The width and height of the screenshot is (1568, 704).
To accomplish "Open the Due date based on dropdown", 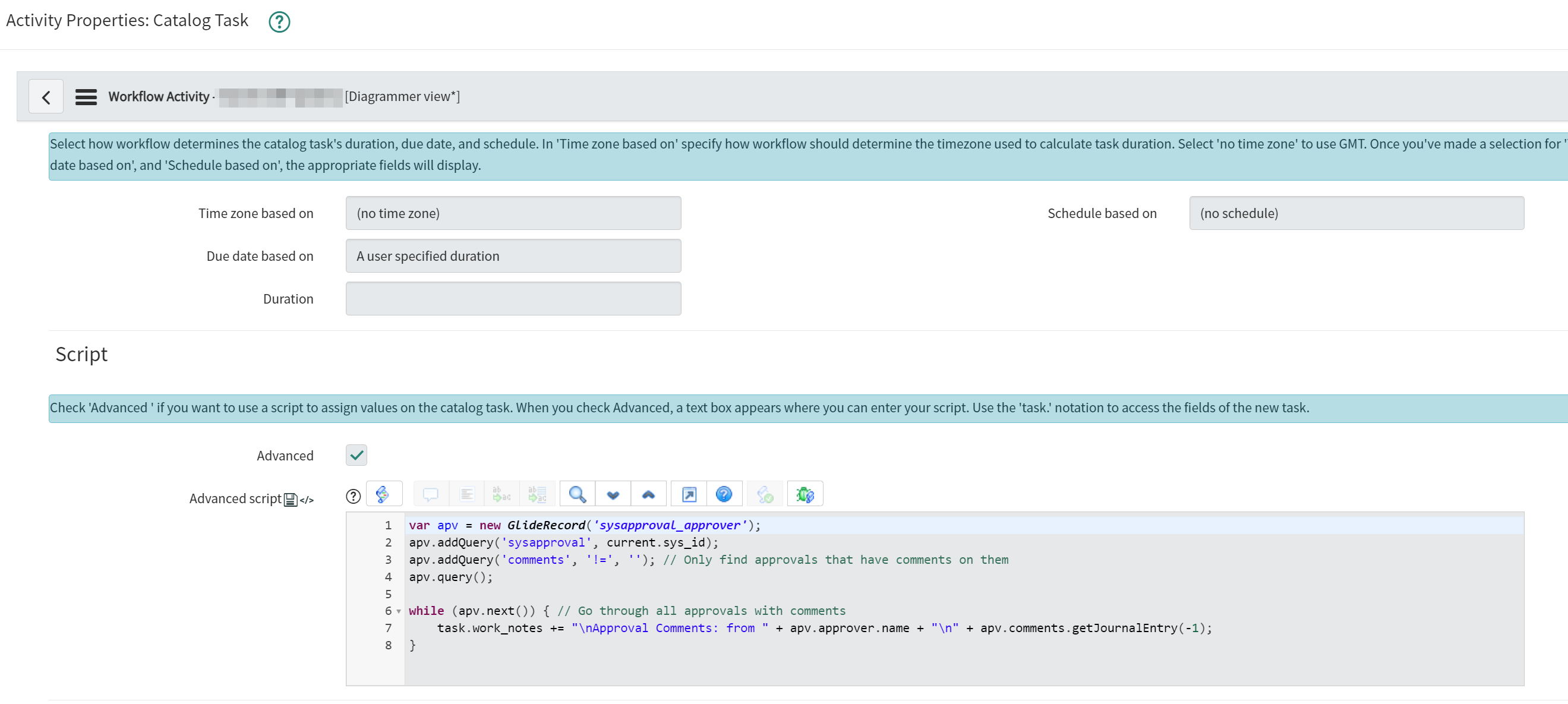I will [513, 255].
